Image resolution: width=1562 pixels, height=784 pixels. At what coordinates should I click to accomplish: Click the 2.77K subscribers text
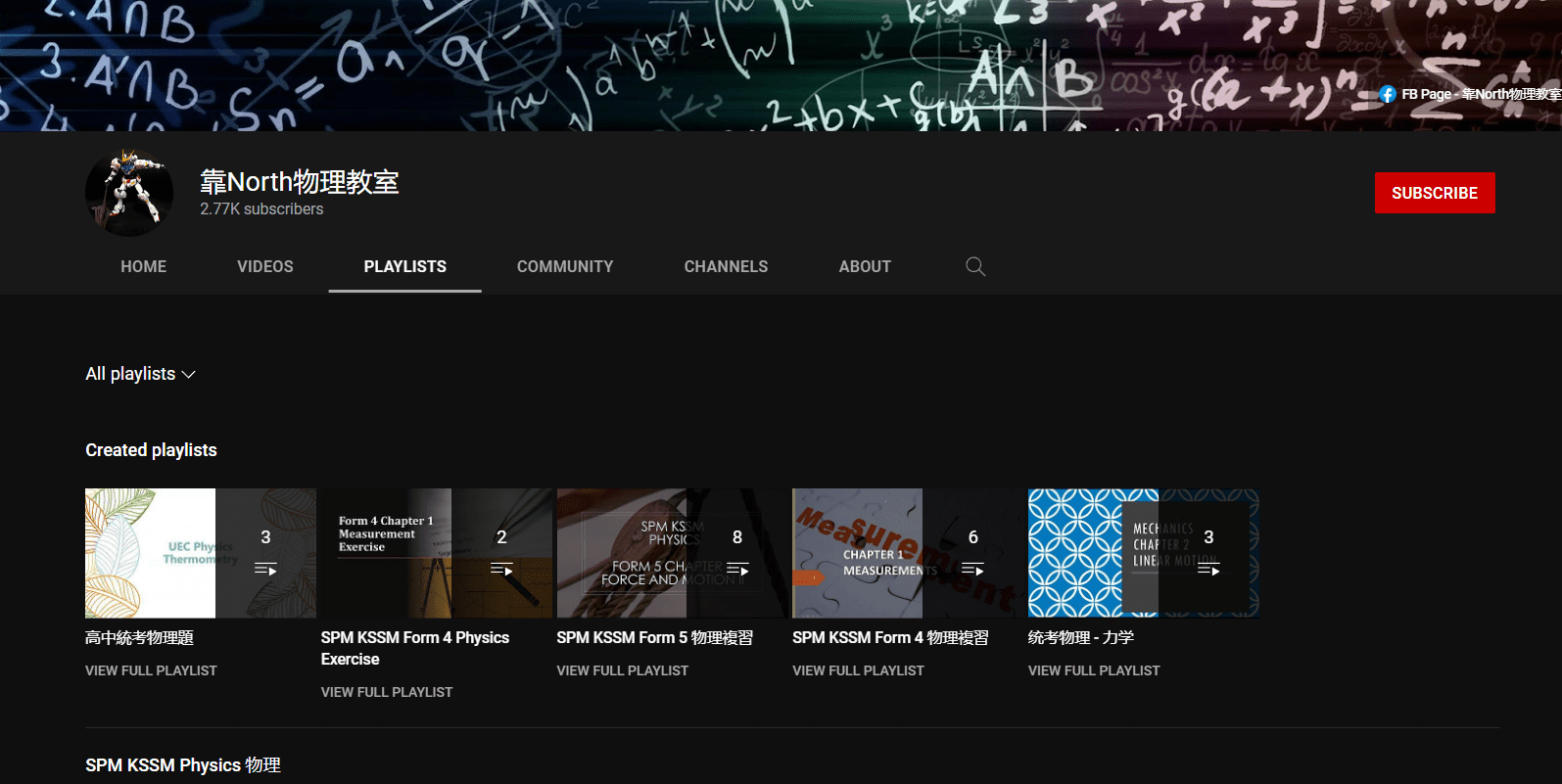tap(261, 208)
